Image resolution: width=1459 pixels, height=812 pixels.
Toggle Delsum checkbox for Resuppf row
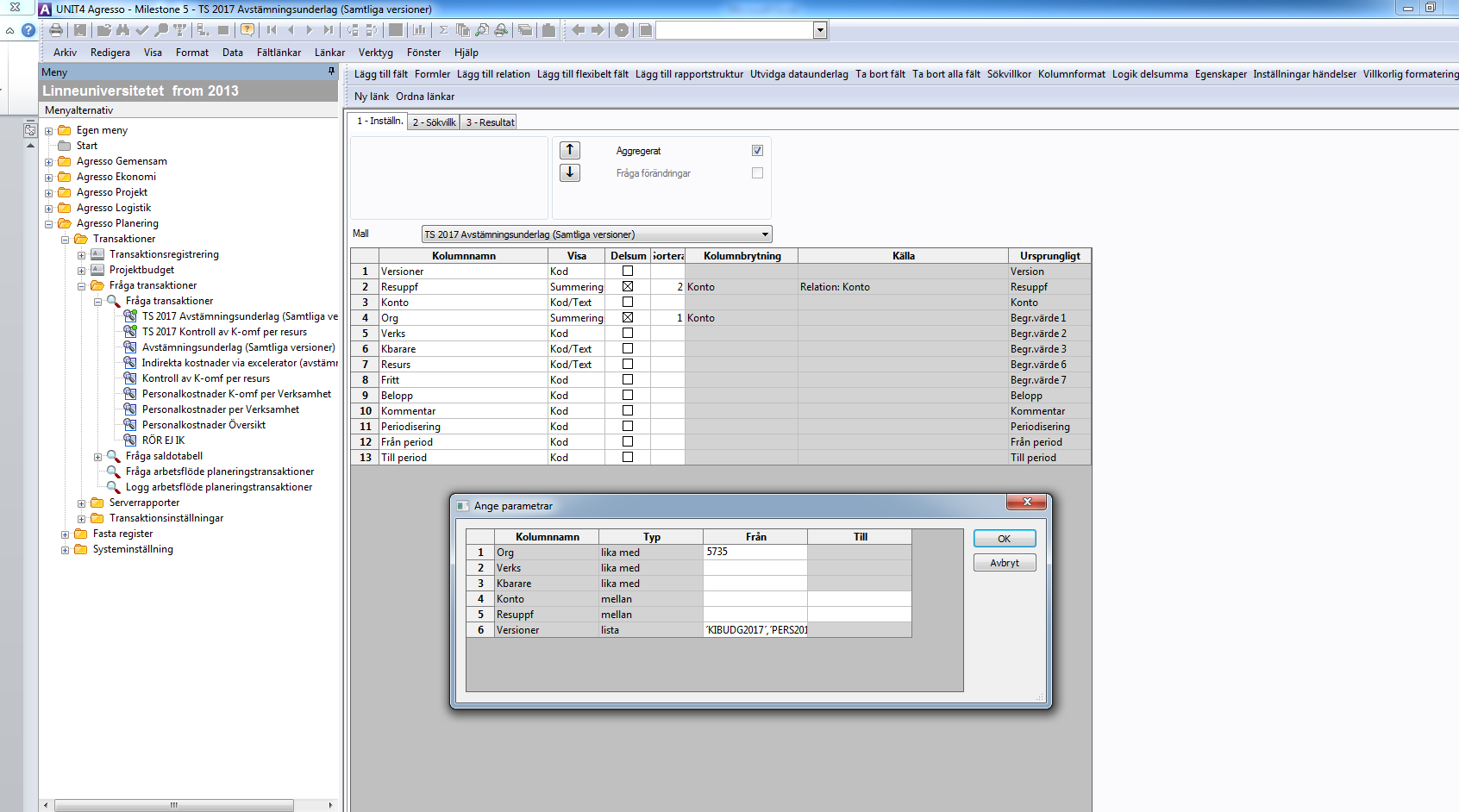tap(628, 287)
